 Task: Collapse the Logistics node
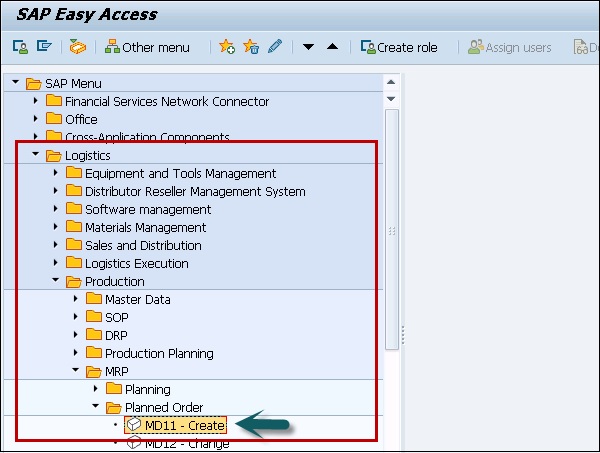click(x=36, y=154)
